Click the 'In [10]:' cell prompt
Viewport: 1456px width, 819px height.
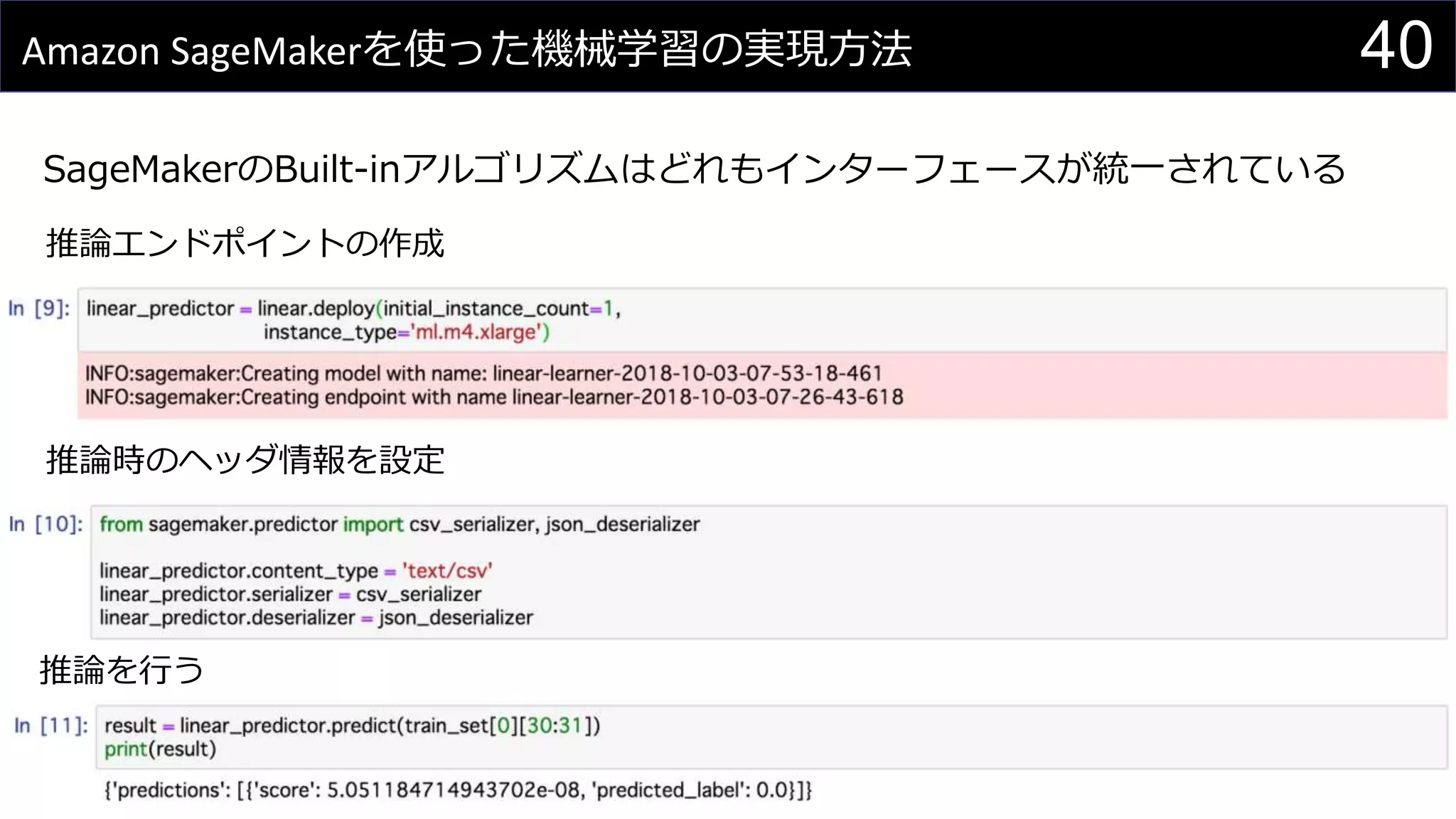pyautogui.click(x=45, y=525)
